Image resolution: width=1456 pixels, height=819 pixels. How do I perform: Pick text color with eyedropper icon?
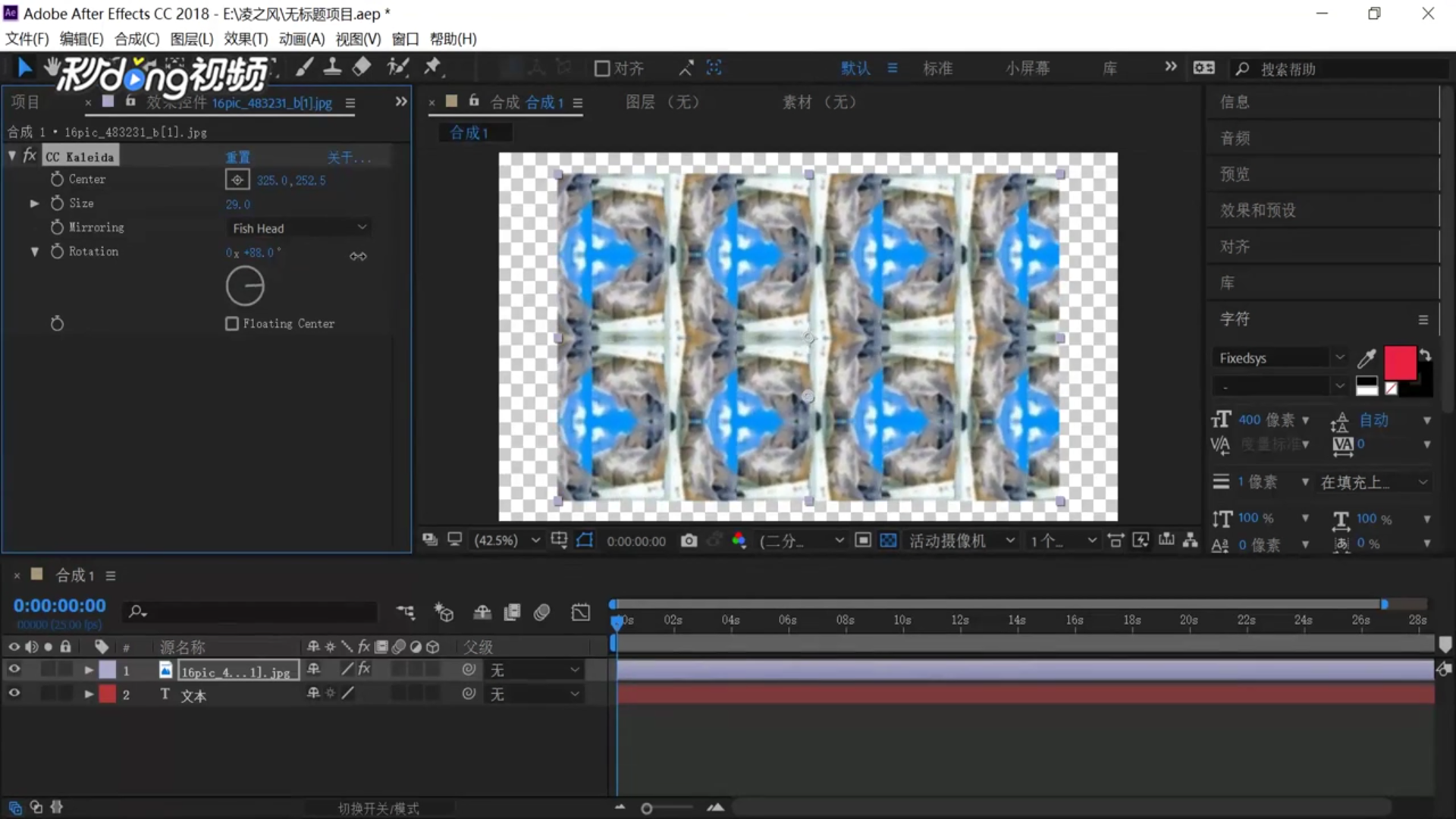point(1367,358)
